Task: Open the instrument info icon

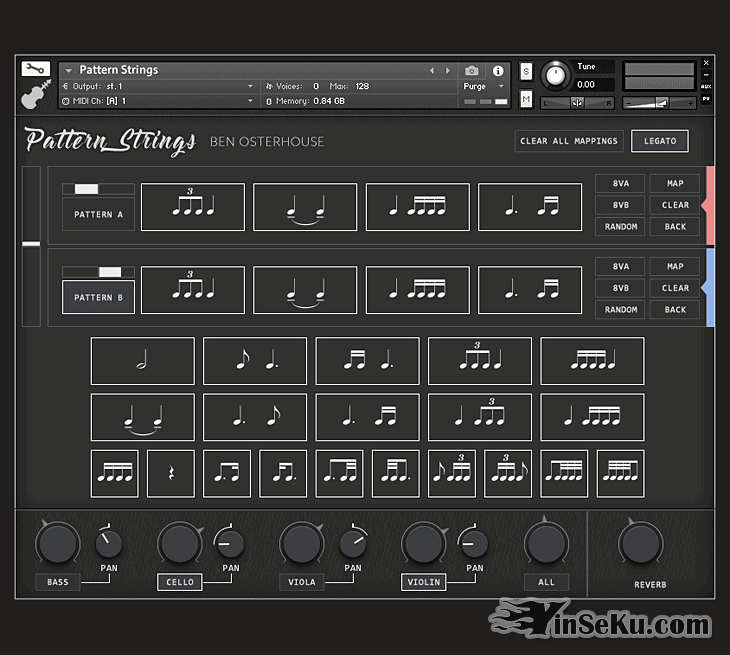Action: [x=498, y=71]
